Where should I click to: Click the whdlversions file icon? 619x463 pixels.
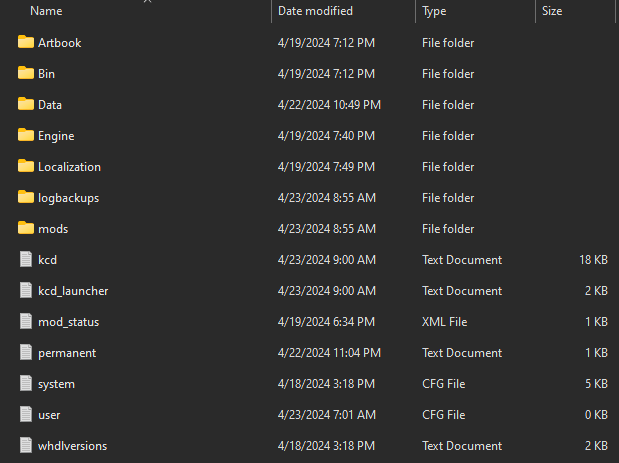(26, 445)
